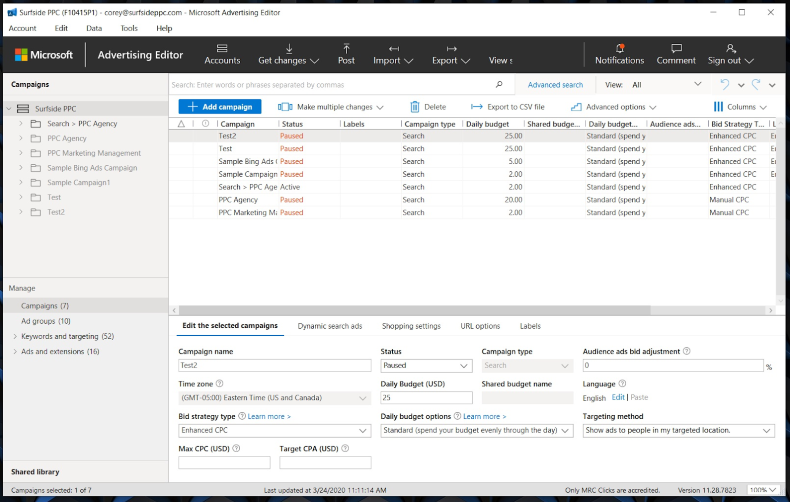
Task: Export to CSV file
Action: pos(507,107)
